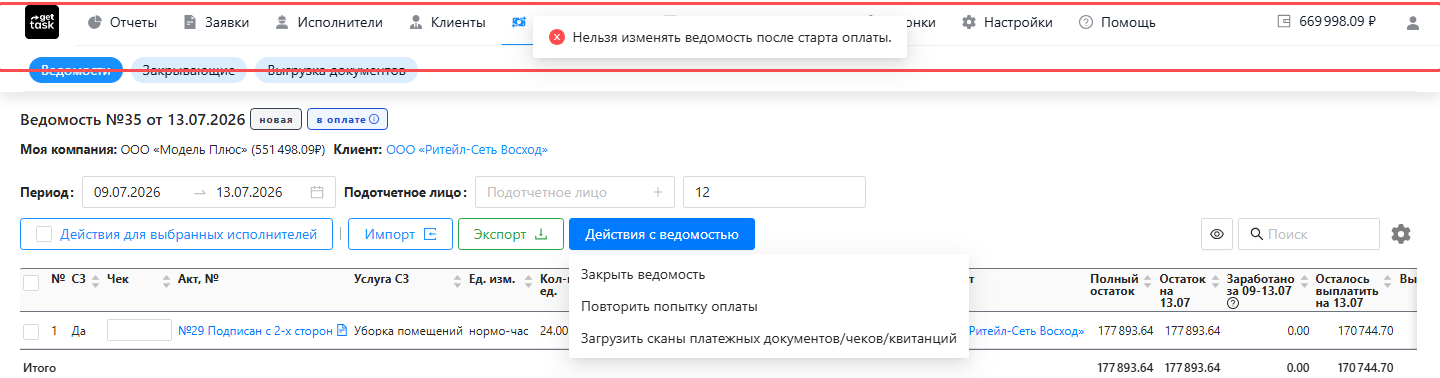Viewport: 1440px width, 378px height.
Task: Click the red error icon in notification
Action: [557, 37]
